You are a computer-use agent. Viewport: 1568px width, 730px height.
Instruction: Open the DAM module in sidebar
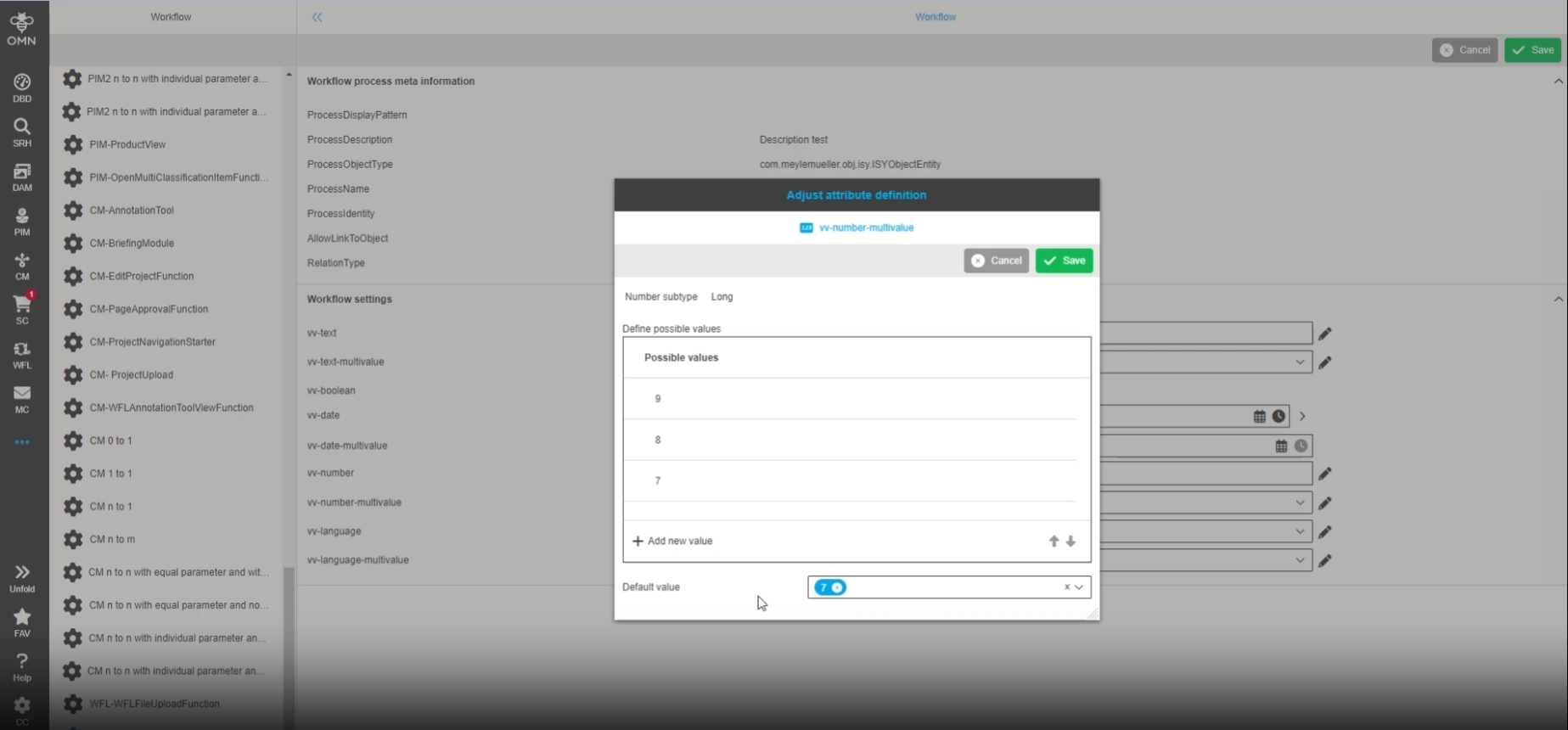coord(22,177)
